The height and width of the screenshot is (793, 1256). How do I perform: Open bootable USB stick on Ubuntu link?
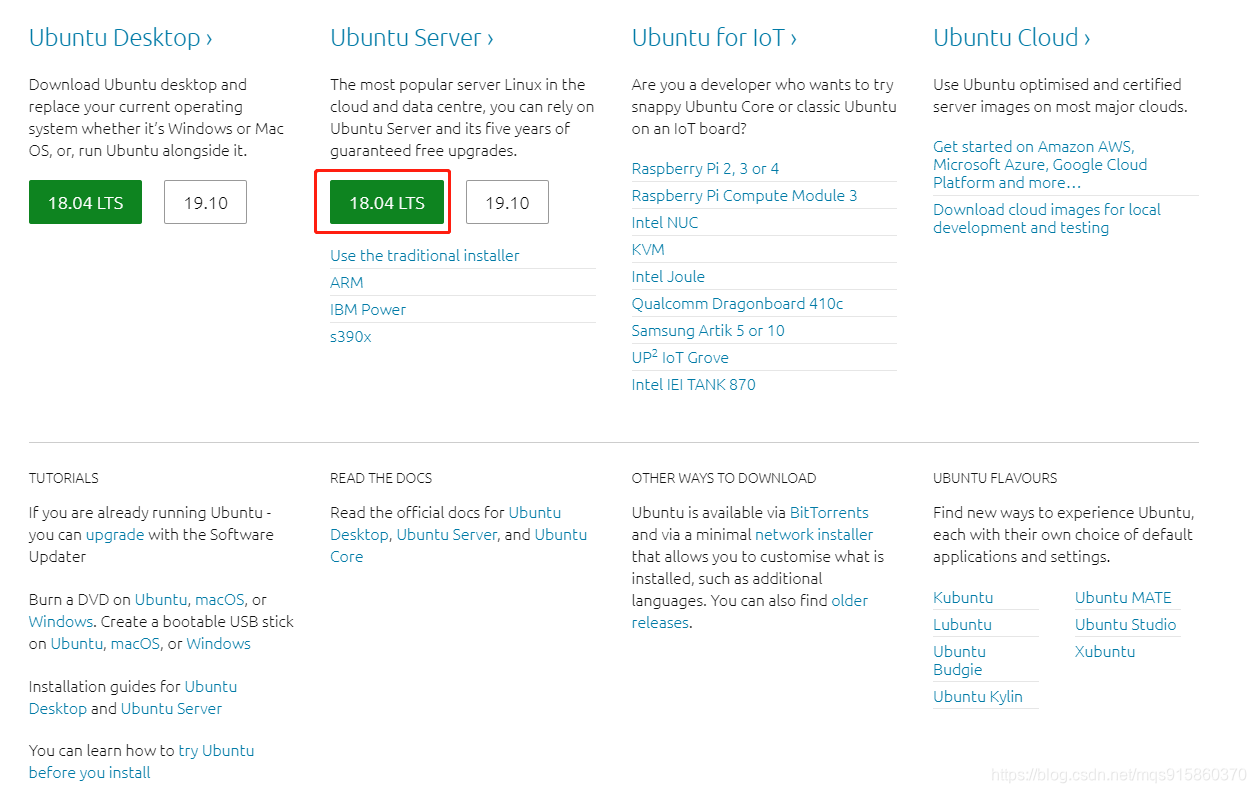(x=77, y=644)
